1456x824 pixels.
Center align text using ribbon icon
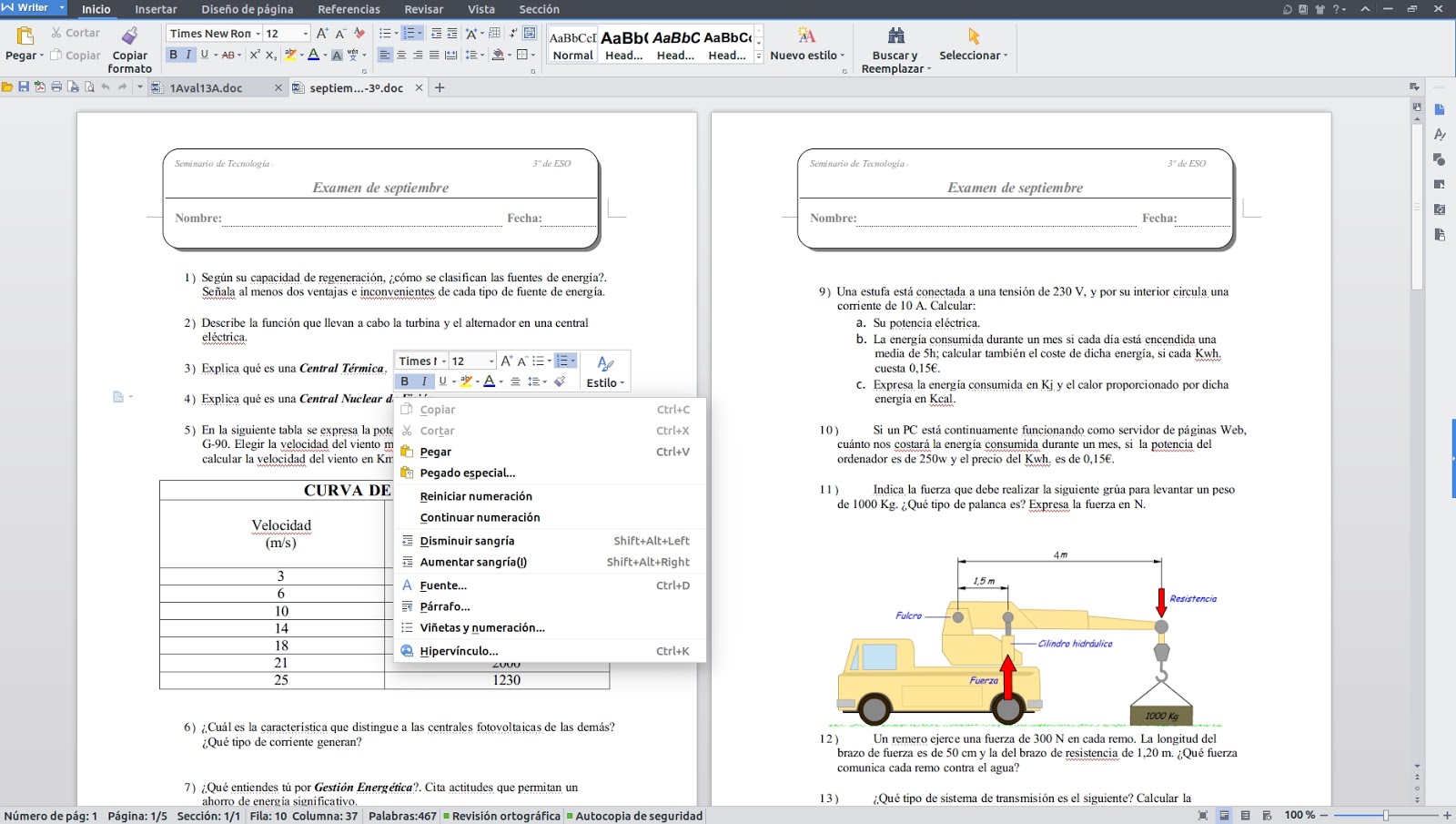[x=401, y=55]
